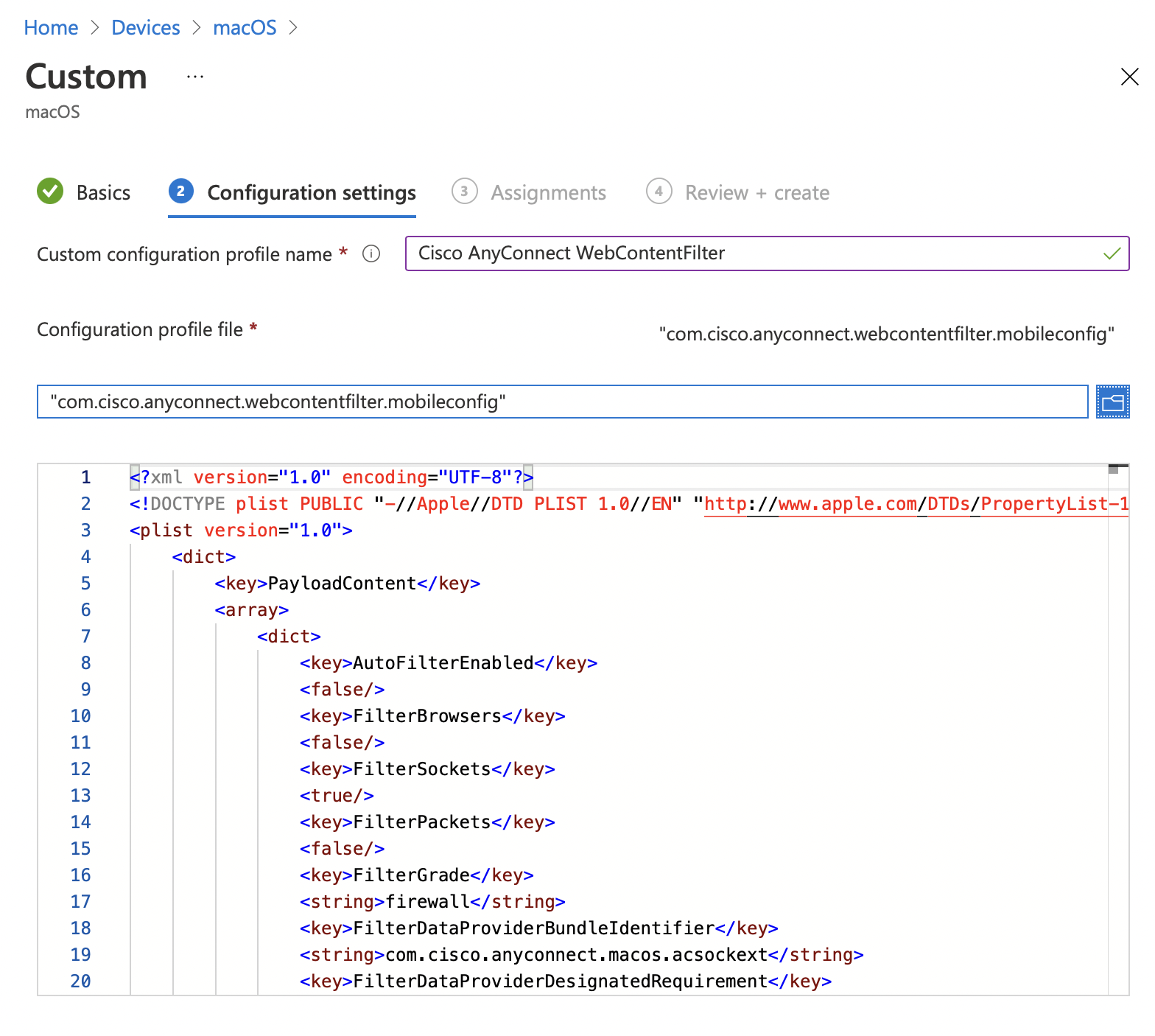Edit the Cisco AnyConnect WebContentFilter name field
Screen dimensions: 1155x1036
(767, 253)
